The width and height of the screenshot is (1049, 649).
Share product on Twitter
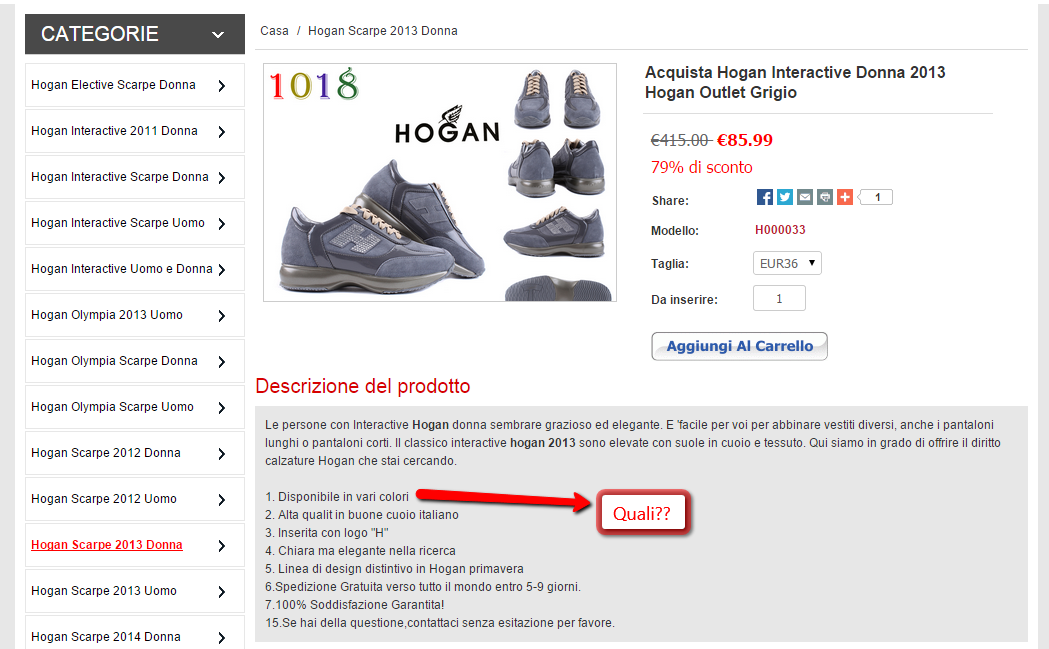(785, 197)
